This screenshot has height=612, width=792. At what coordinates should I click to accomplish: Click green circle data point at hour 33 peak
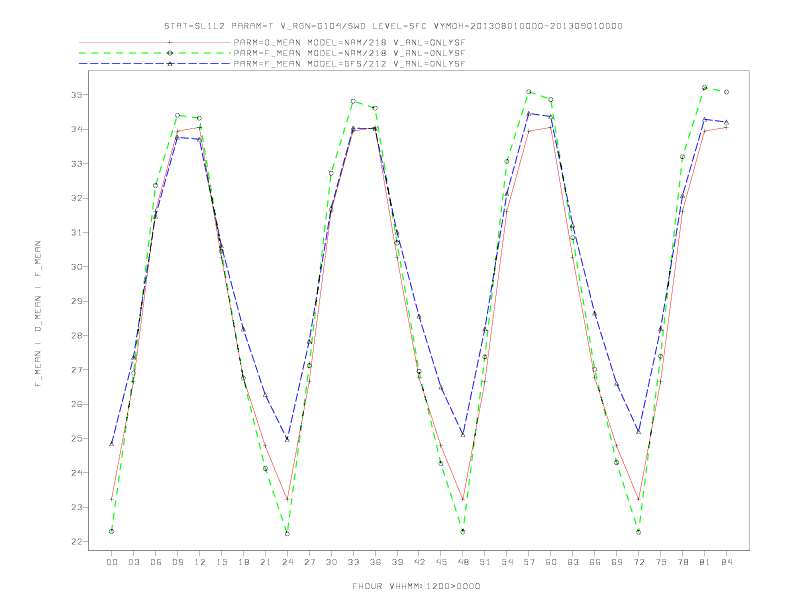click(x=353, y=101)
